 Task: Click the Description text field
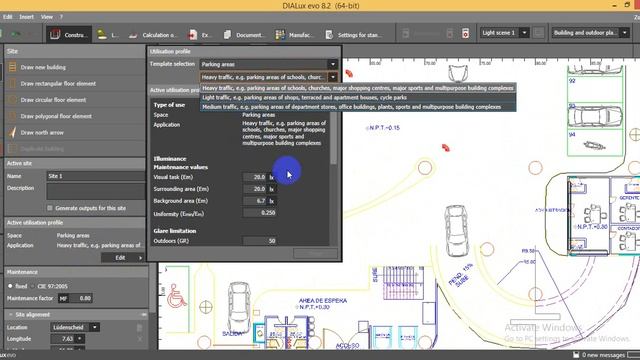tap(96, 191)
